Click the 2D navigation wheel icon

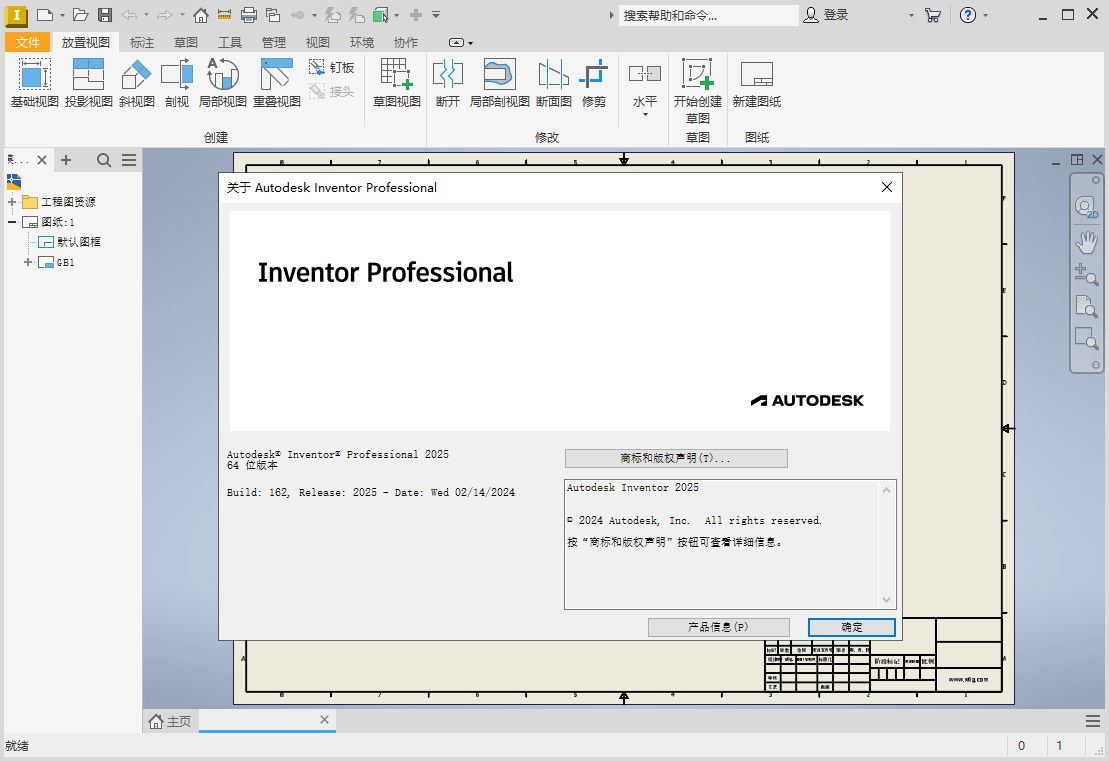click(1086, 205)
